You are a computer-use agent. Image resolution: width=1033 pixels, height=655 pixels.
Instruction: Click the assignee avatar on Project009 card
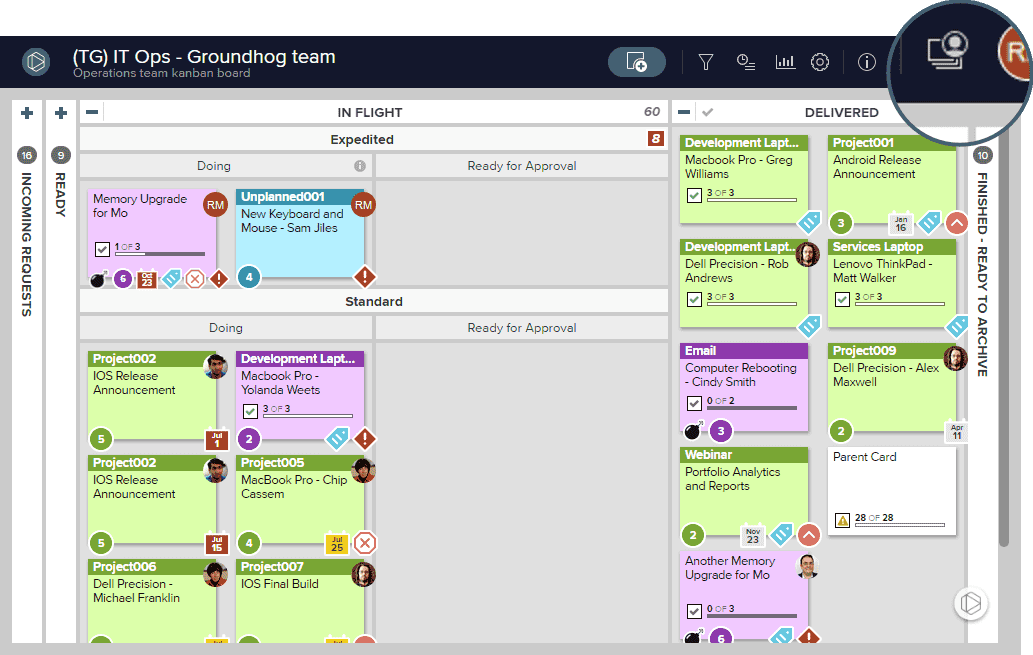955,358
